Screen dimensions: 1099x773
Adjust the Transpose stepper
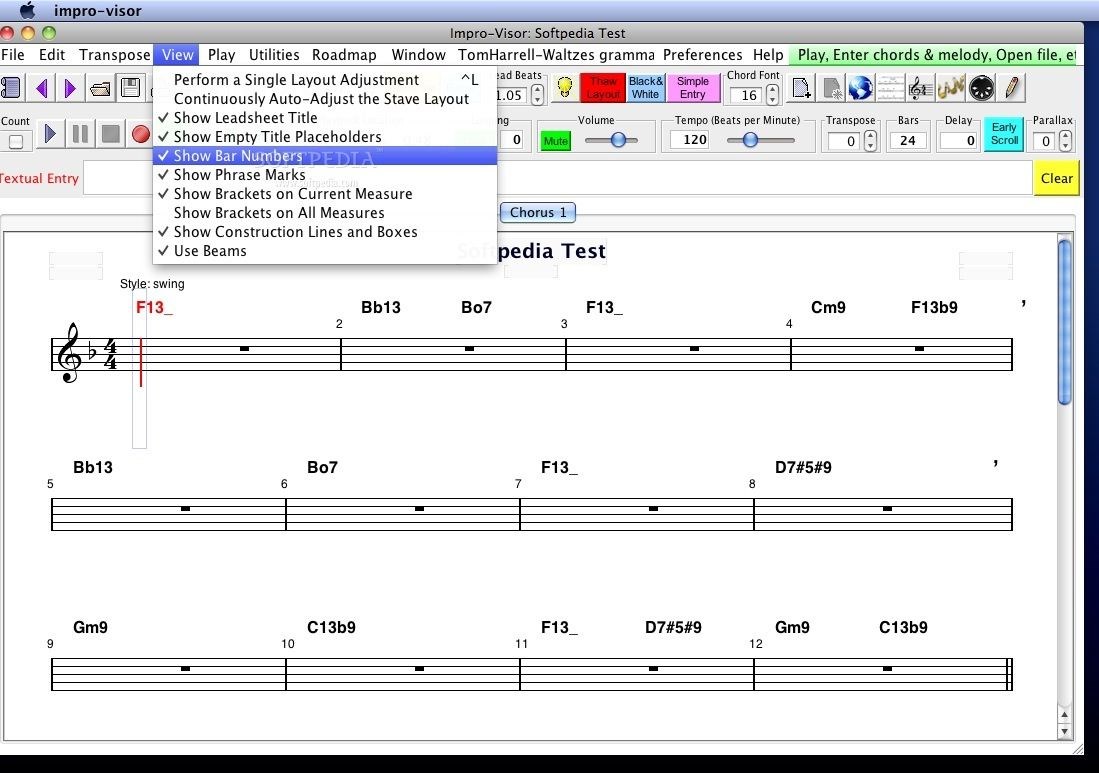point(870,141)
